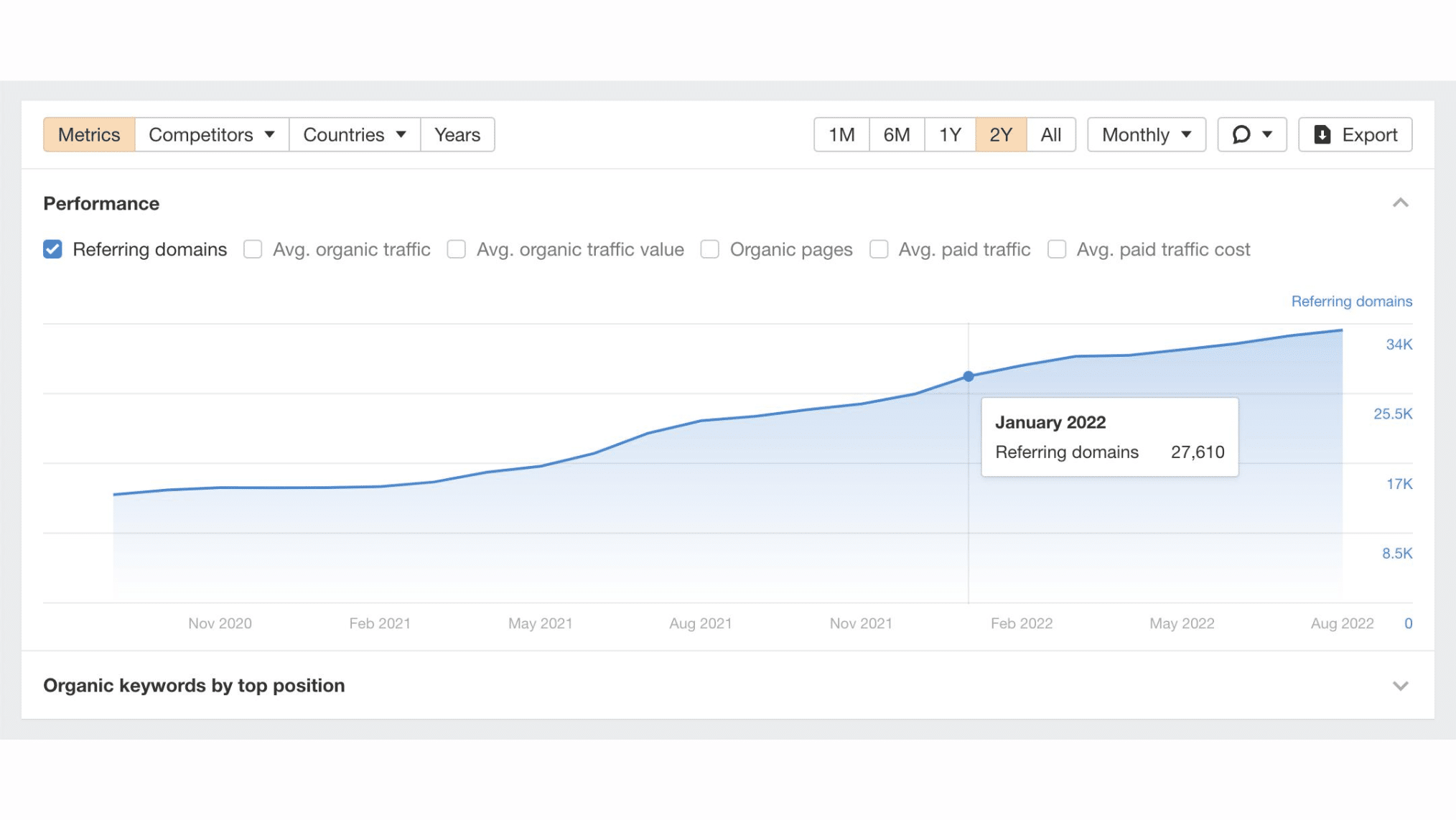Image resolution: width=1456 pixels, height=820 pixels.
Task: Click the Performance section heading
Action: point(101,203)
